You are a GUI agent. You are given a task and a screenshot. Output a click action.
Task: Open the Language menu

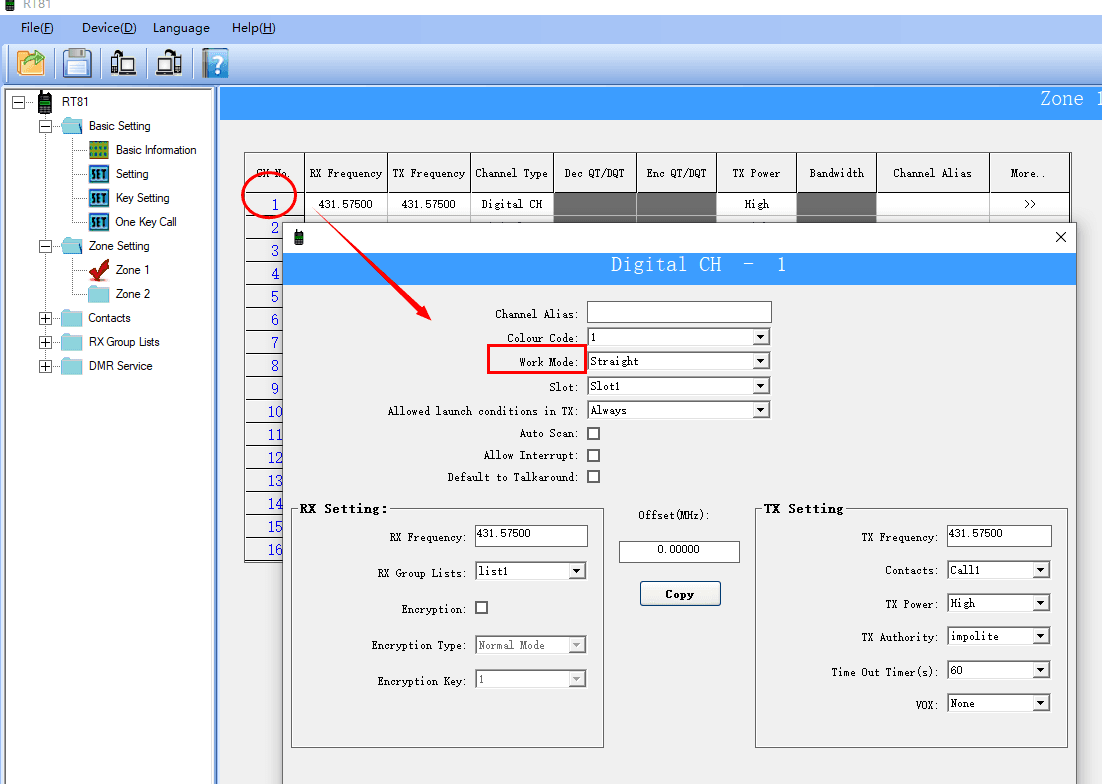point(181,28)
